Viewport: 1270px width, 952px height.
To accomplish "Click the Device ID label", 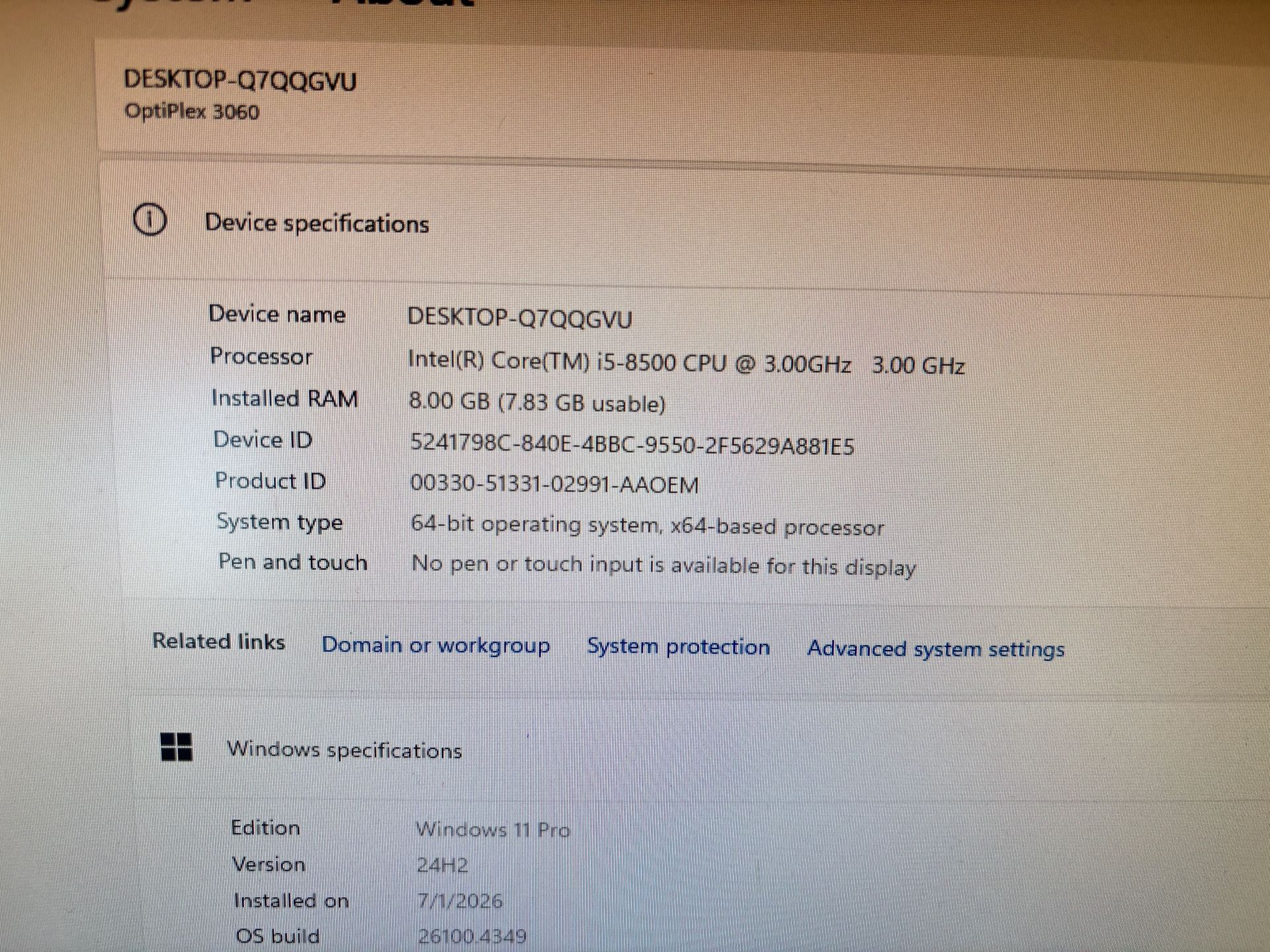I will [263, 440].
